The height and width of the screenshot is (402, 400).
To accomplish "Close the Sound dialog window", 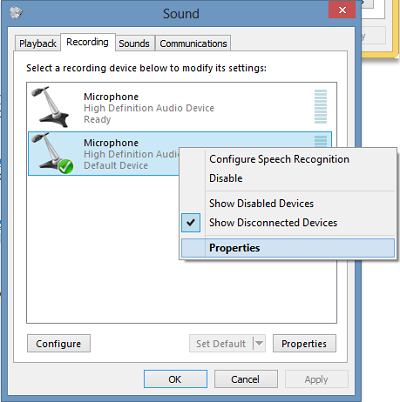I will click(x=342, y=10).
